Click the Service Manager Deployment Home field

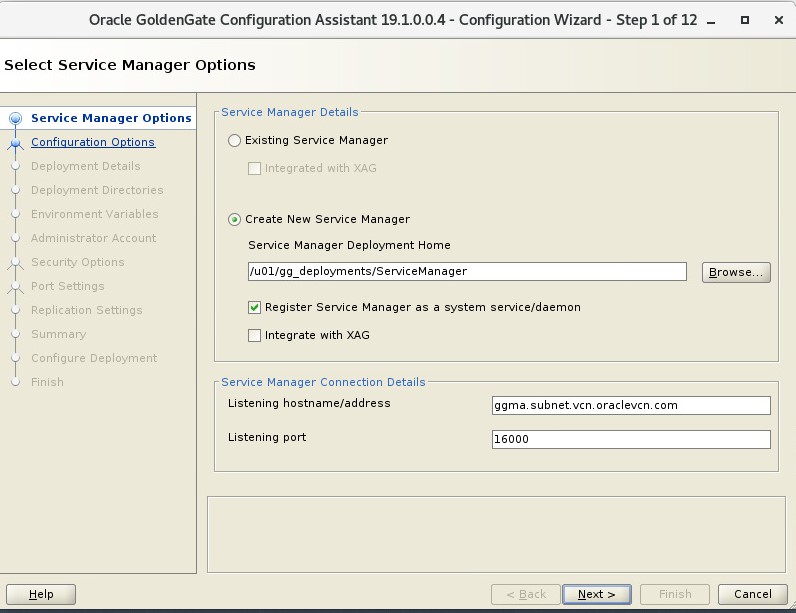tap(467, 271)
